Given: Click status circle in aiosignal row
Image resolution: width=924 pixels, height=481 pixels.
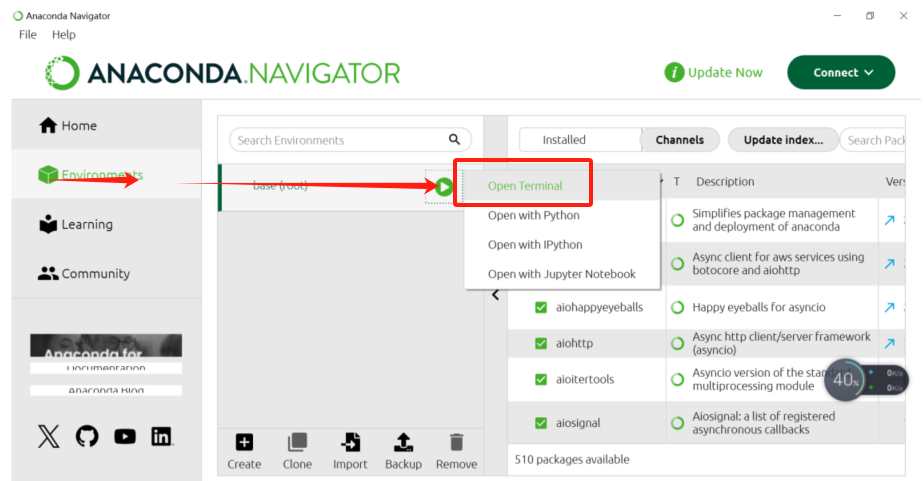Looking at the screenshot, I should click(678, 423).
